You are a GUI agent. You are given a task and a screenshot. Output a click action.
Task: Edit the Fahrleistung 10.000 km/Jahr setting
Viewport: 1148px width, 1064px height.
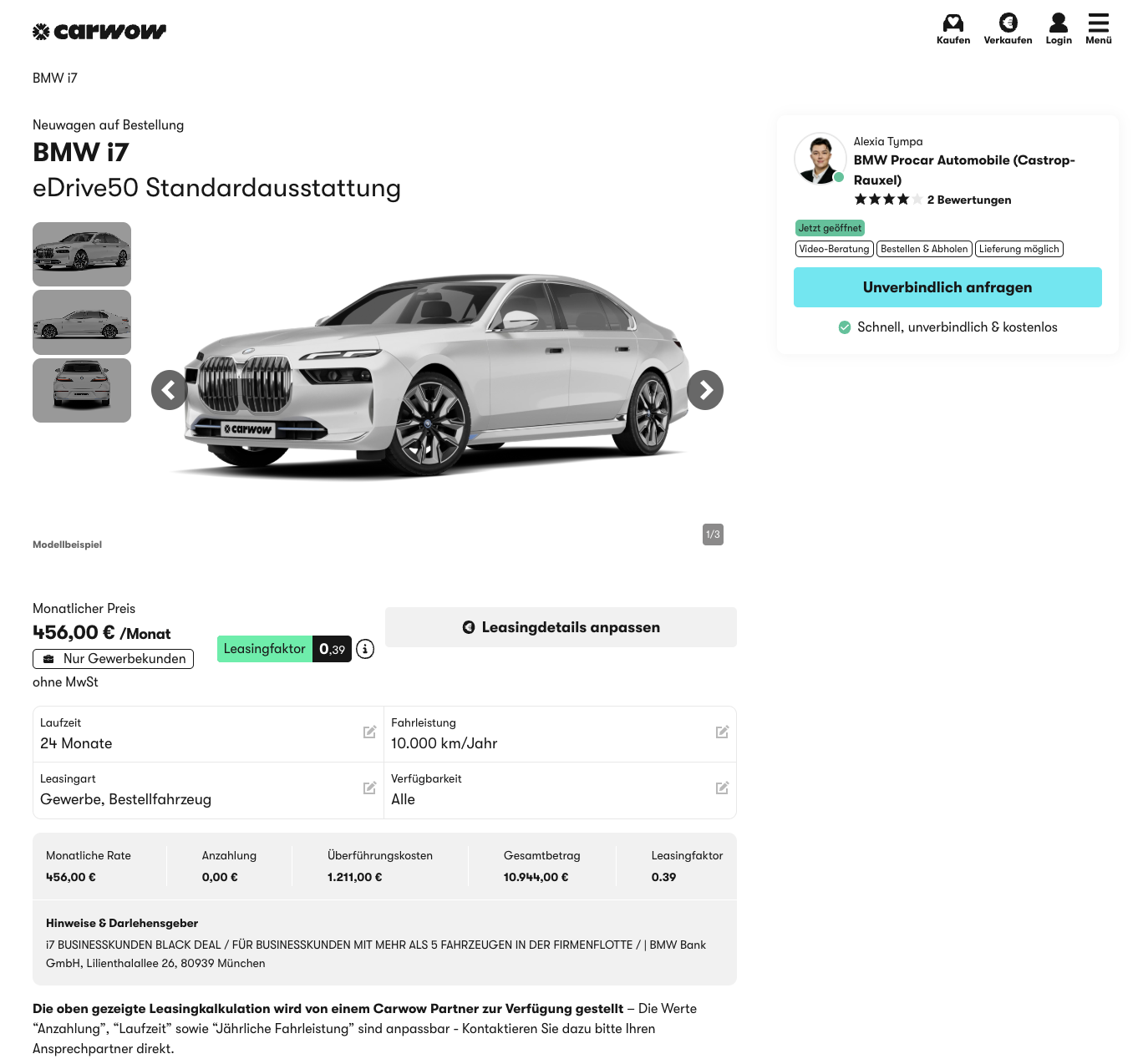[x=722, y=732]
